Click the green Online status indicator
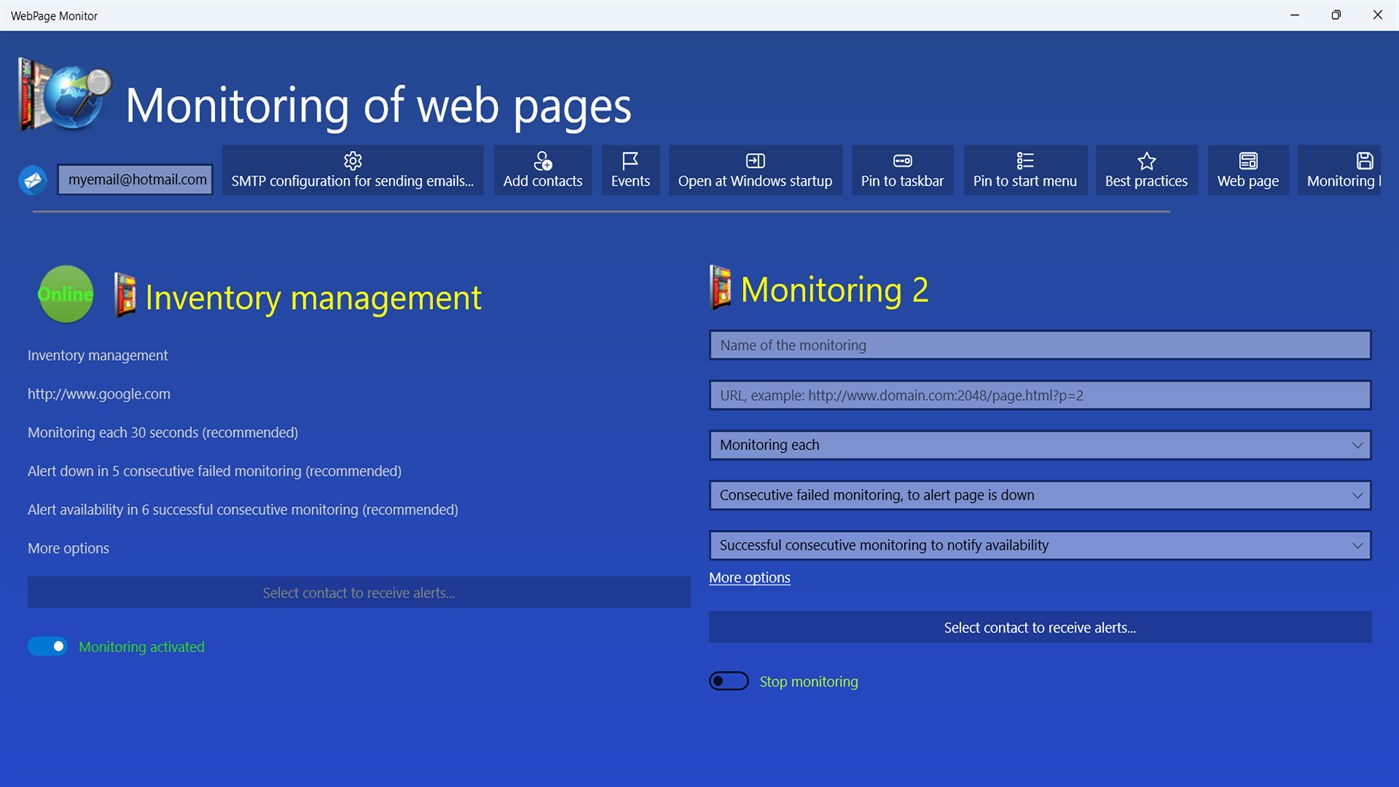 66,294
